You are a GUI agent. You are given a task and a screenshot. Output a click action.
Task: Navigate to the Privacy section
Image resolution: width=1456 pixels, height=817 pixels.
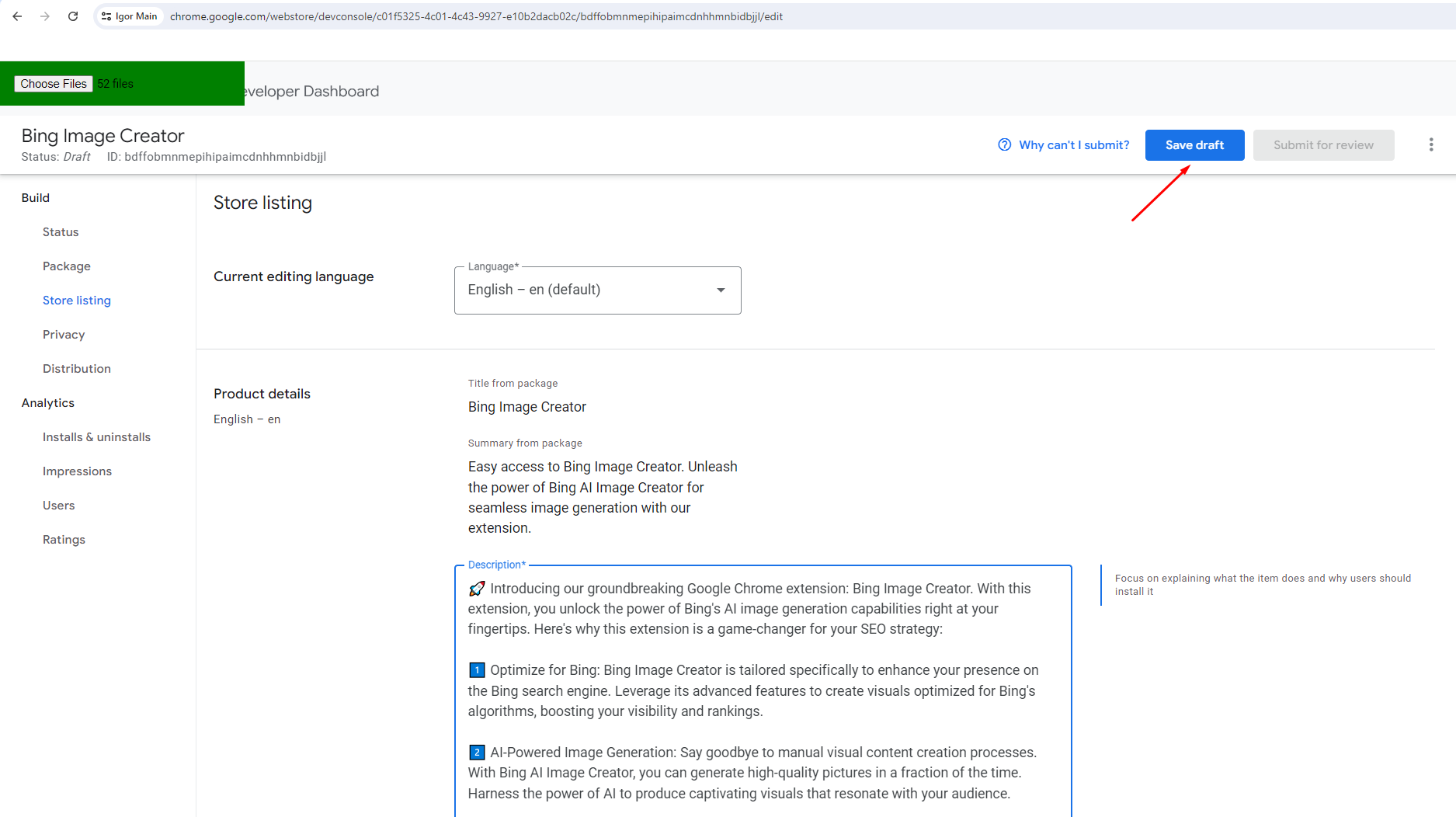64,335
